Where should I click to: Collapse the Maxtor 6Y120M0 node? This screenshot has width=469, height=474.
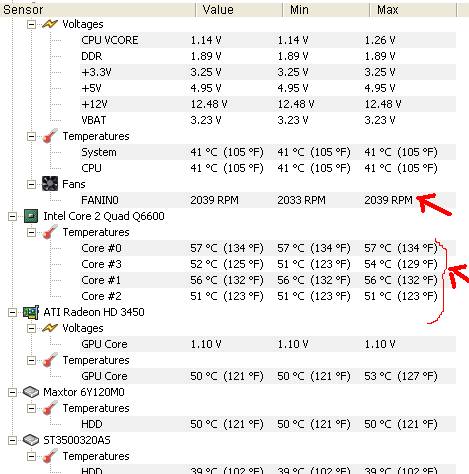pos(12,392)
